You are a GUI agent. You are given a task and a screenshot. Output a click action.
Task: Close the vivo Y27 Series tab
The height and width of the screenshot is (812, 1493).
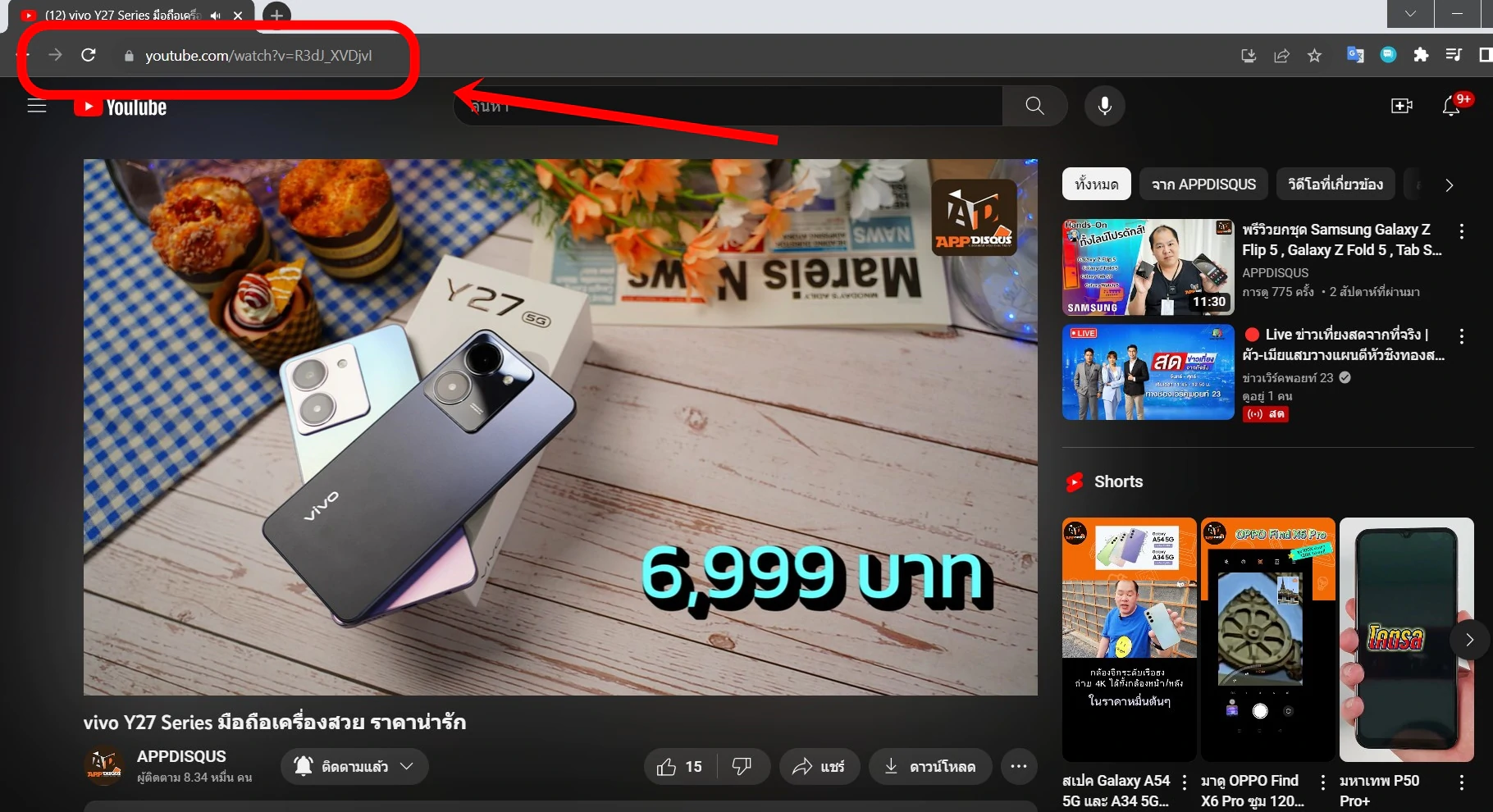pyautogui.click(x=238, y=16)
